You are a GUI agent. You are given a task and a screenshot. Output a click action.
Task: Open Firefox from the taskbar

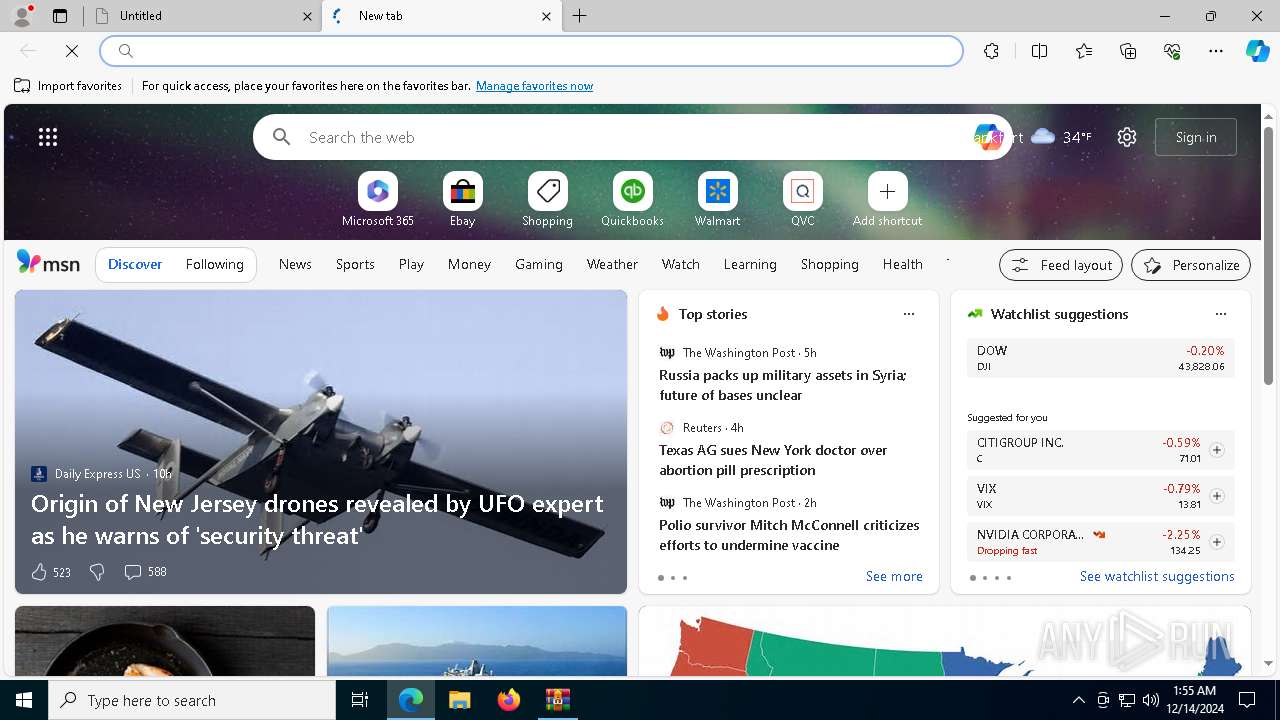pos(508,700)
